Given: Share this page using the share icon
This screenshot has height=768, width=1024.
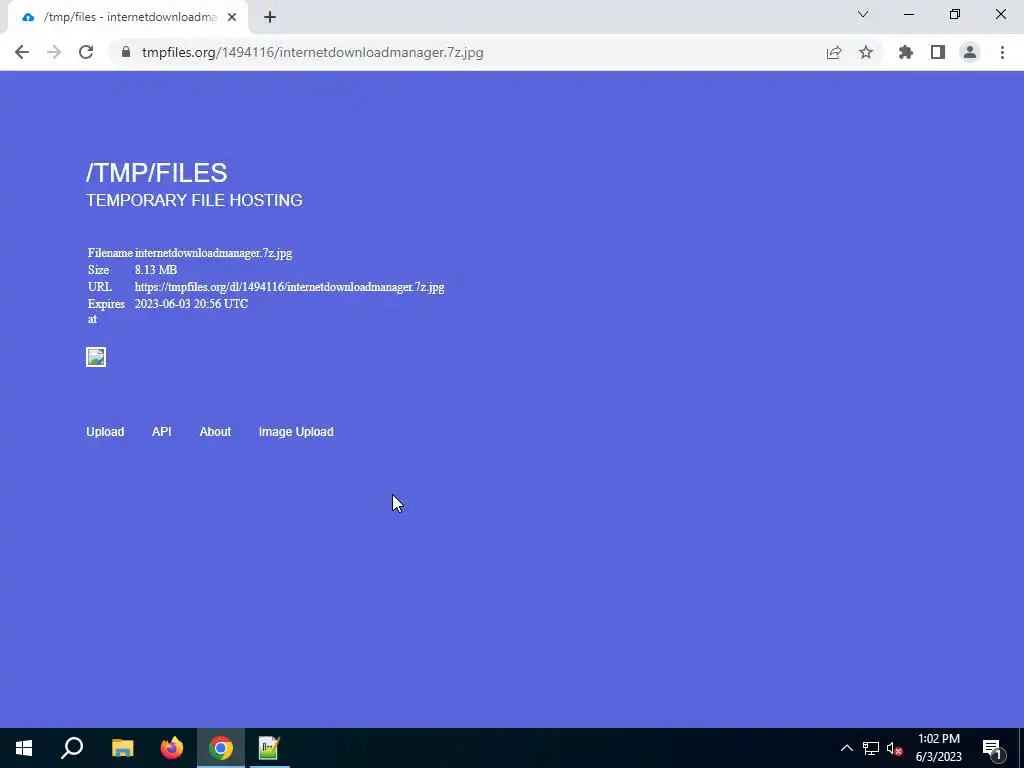Looking at the screenshot, I should (x=834, y=52).
